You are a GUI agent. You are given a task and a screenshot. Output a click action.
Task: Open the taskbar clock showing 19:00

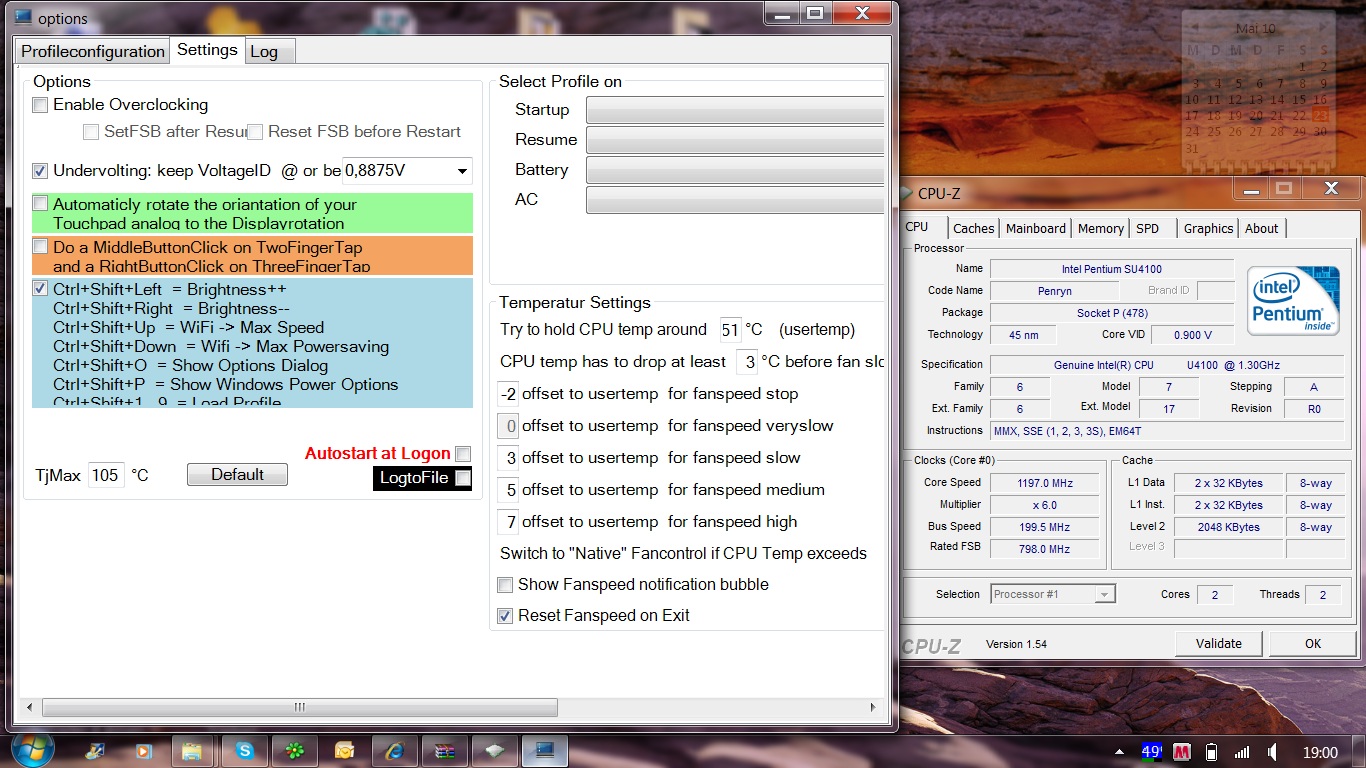(1320, 752)
